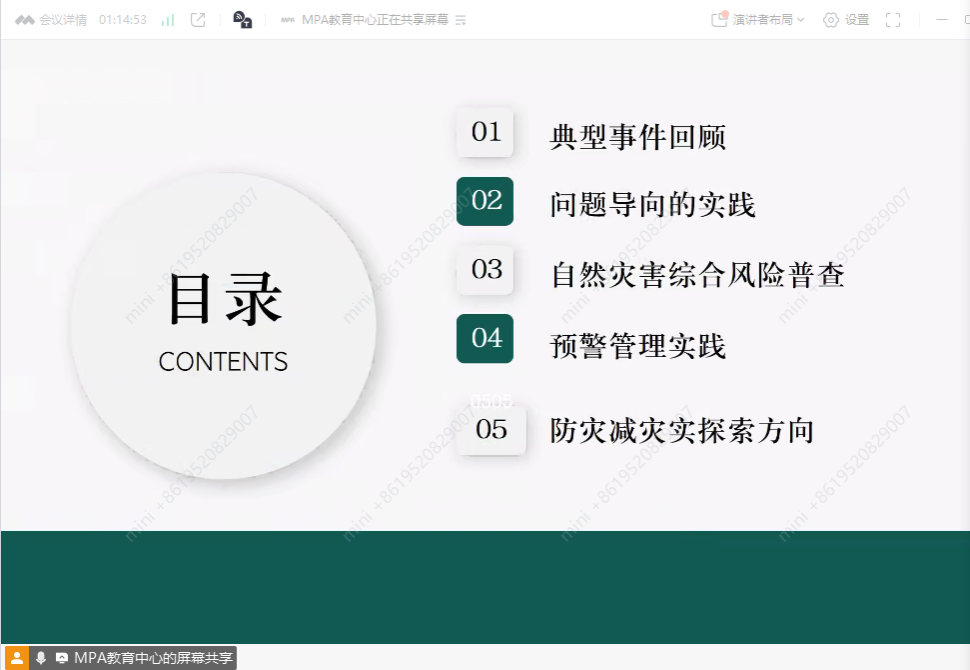
Task: Select item 05 防灾减灾实探索方向
Action: tap(681, 431)
